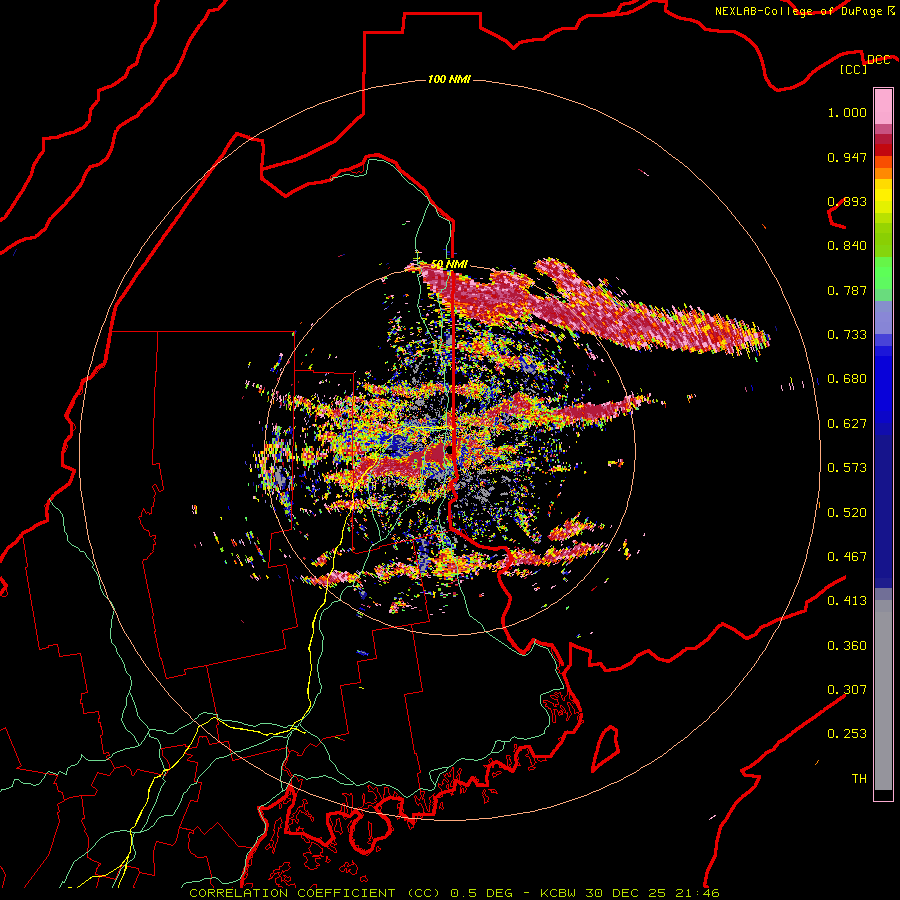
Task: Pick the periwinkle color bar segment
Action: pyautogui.click(x=883, y=317)
